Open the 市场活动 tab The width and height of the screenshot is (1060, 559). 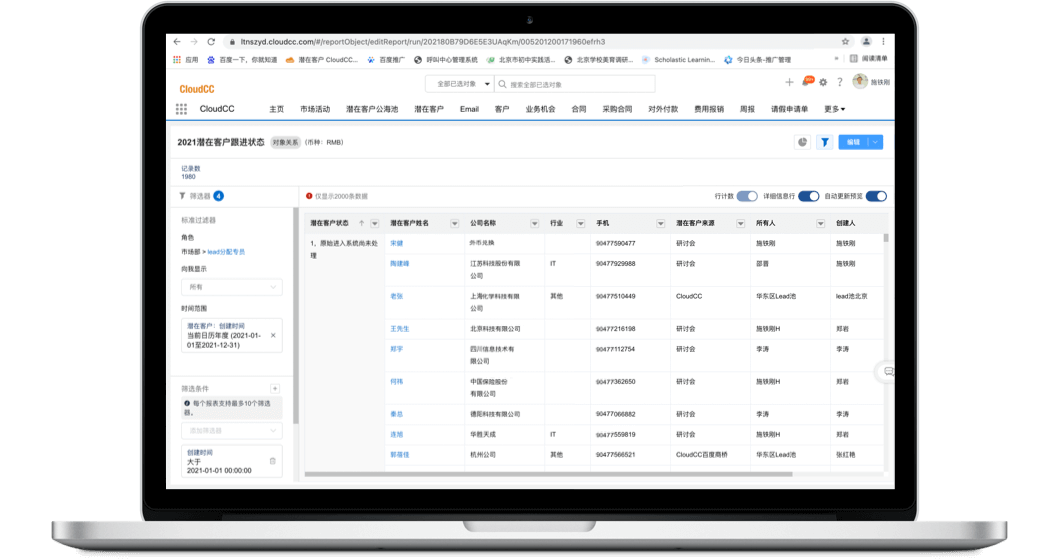(x=315, y=109)
